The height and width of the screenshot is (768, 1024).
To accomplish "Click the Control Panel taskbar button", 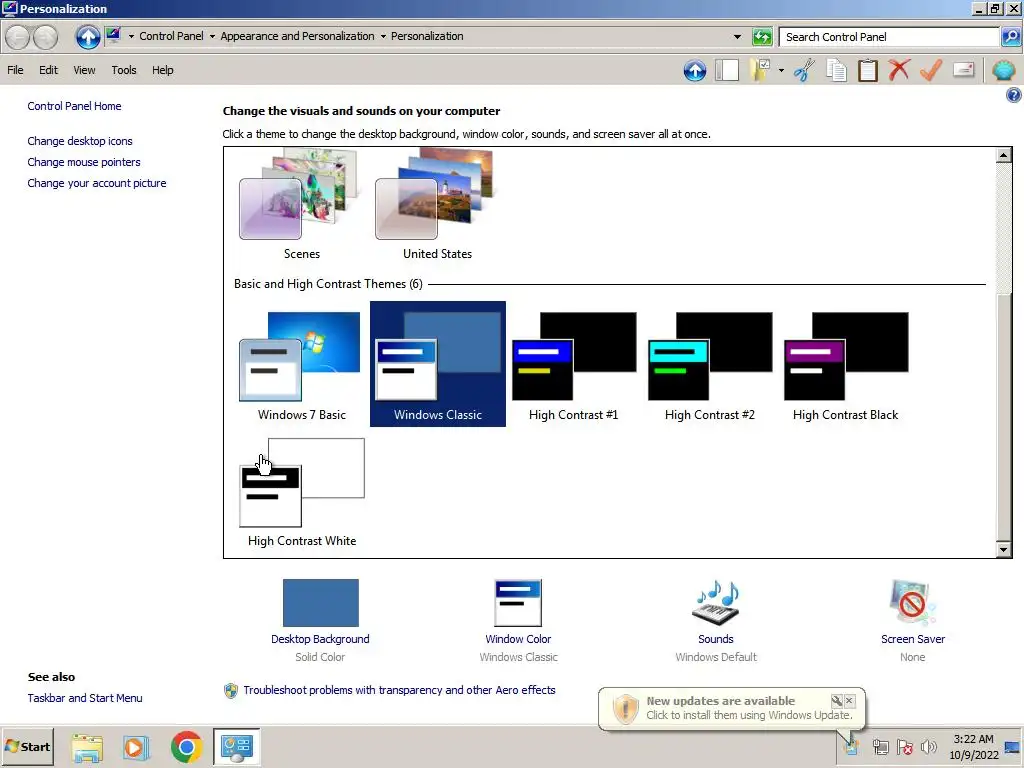I will tap(236, 747).
